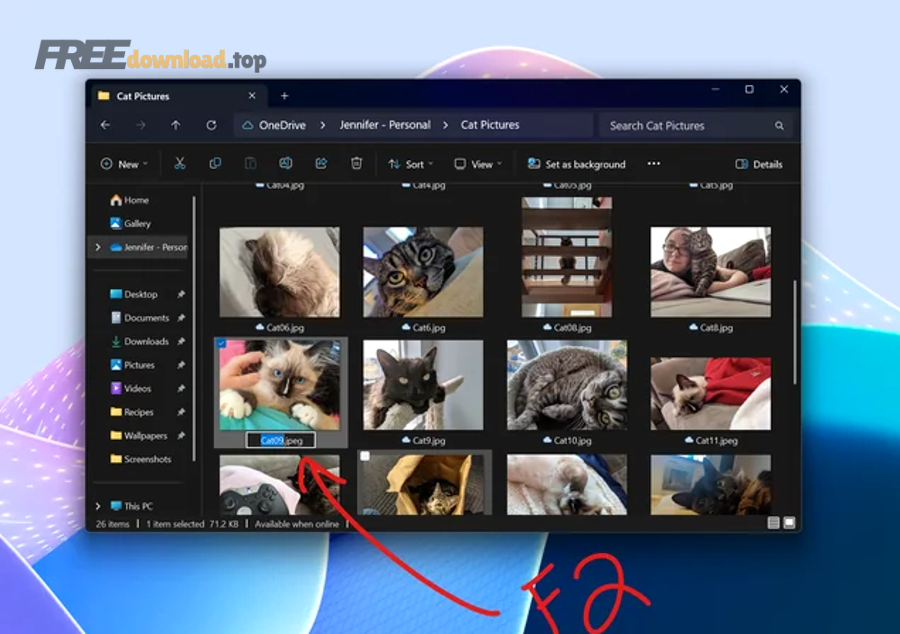Screen dimensions: 900x634
Task: Unpin Videos using its pin icon
Action: coord(181,388)
